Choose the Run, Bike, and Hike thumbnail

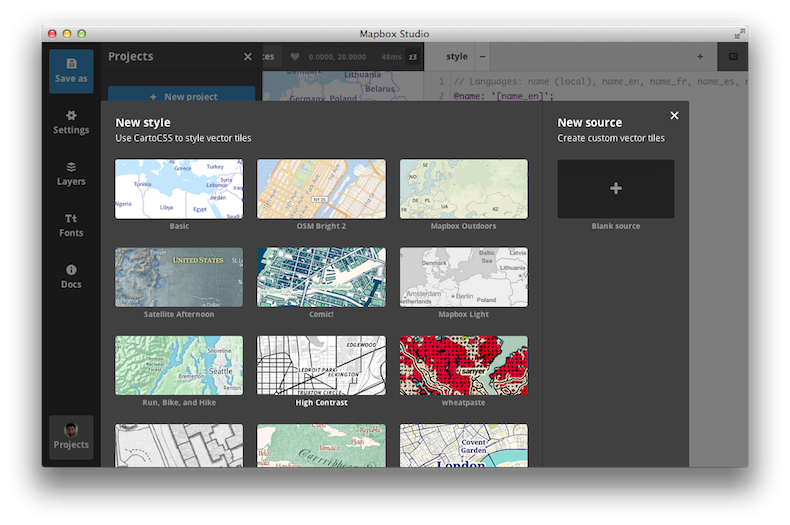pos(179,365)
